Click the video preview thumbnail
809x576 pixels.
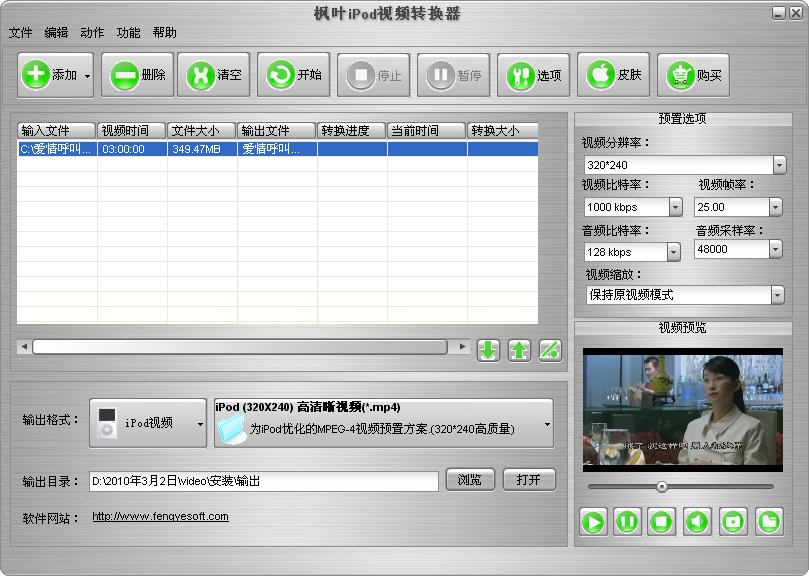[683, 410]
